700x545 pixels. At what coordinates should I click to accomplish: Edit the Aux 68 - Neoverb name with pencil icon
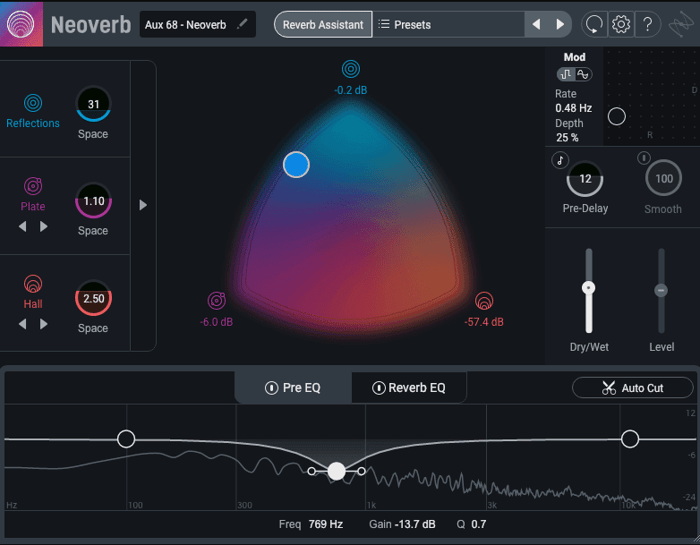242,24
